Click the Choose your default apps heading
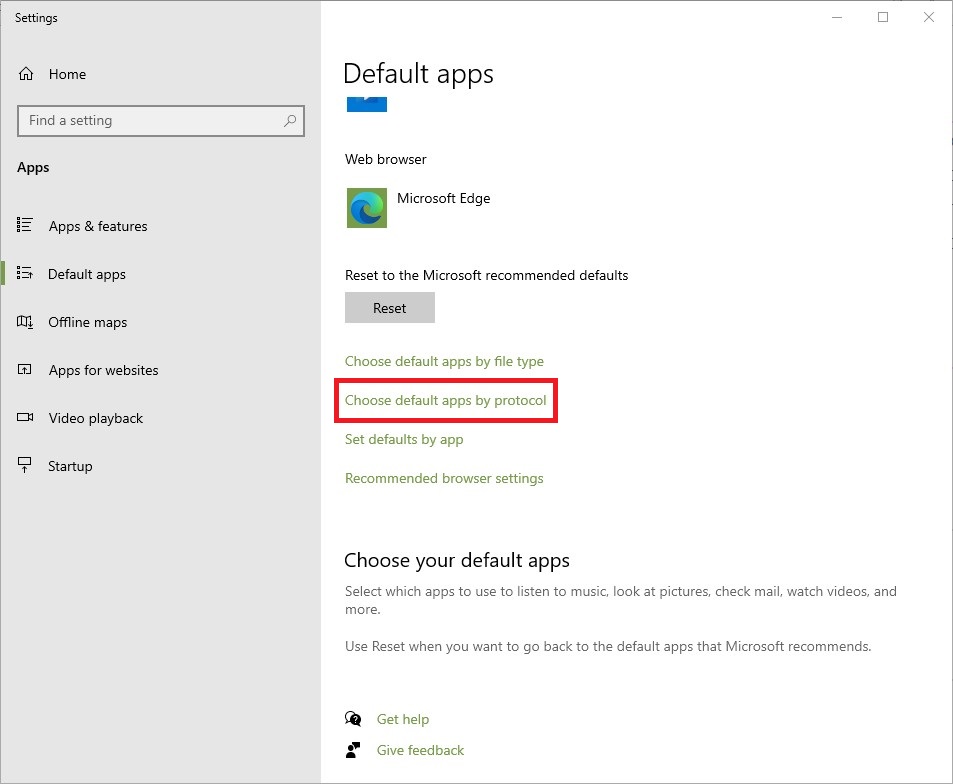The height and width of the screenshot is (784, 953). pos(457,560)
